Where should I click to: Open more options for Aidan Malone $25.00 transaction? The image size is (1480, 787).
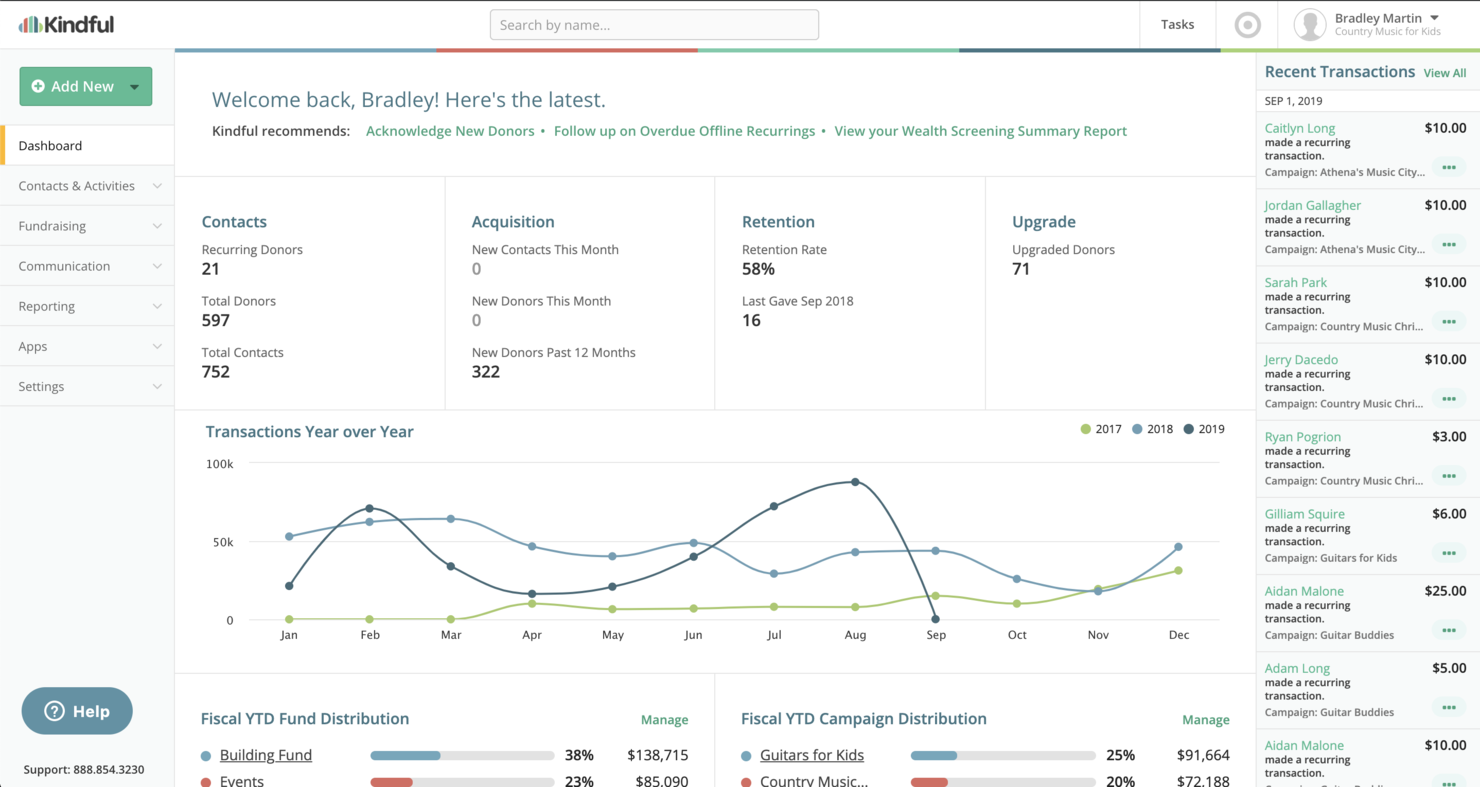click(x=1448, y=630)
